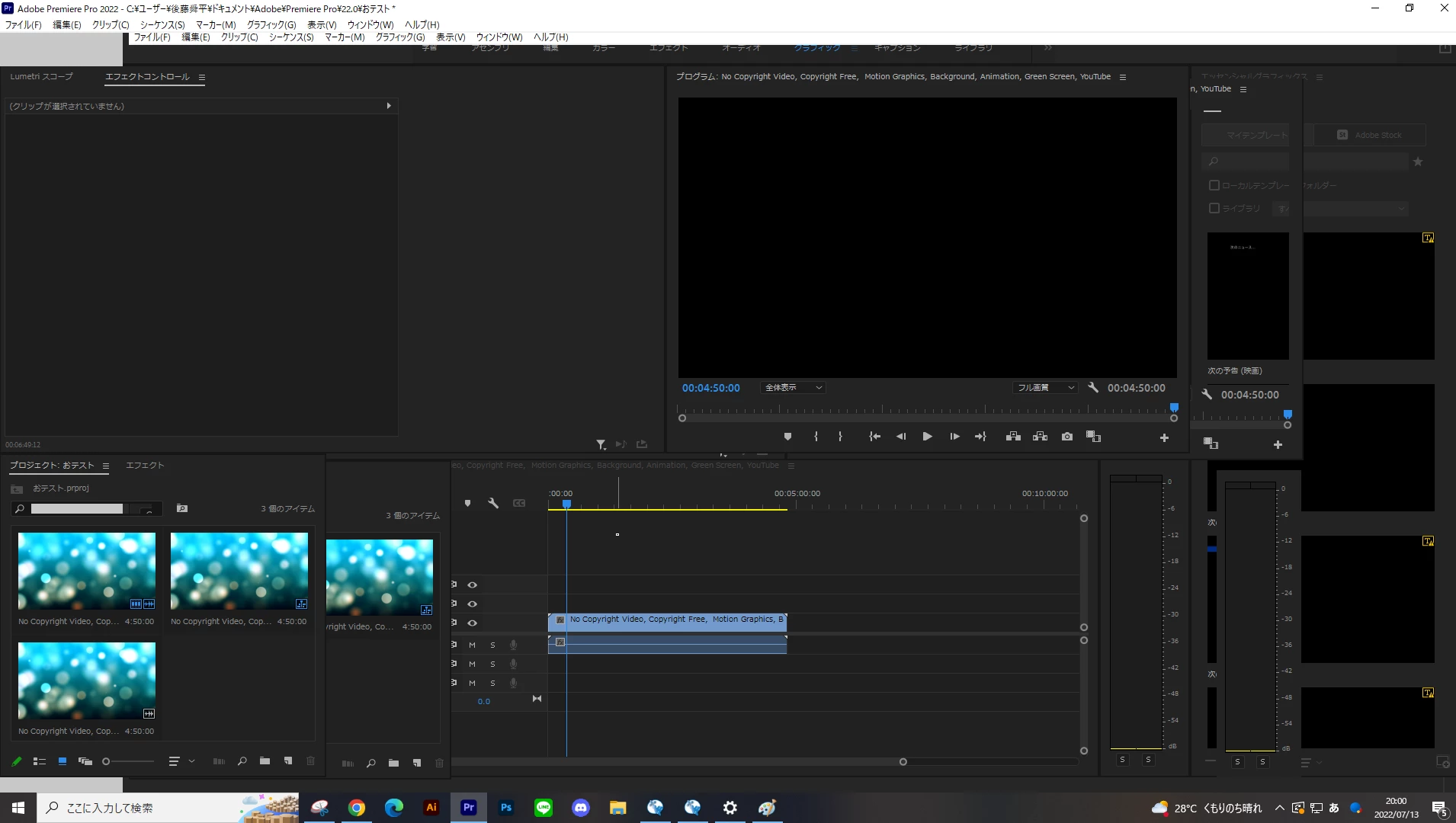
Task: Expand the arrow beside クリップが選択されていません
Action: pyautogui.click(x=389, y=106)
